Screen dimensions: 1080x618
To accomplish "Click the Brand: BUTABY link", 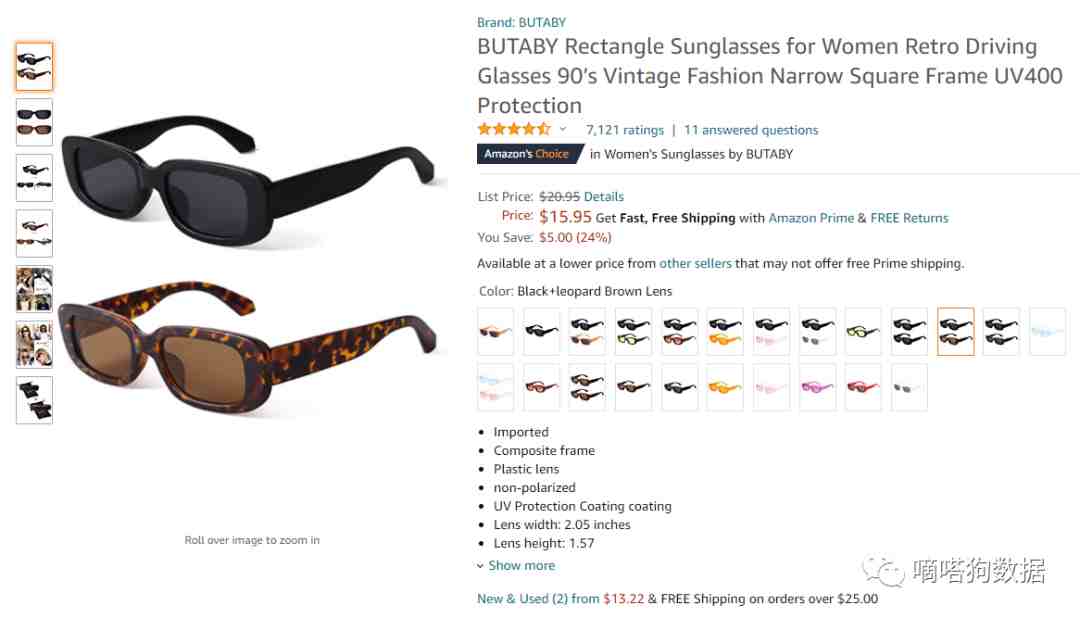I will (521, 23).
